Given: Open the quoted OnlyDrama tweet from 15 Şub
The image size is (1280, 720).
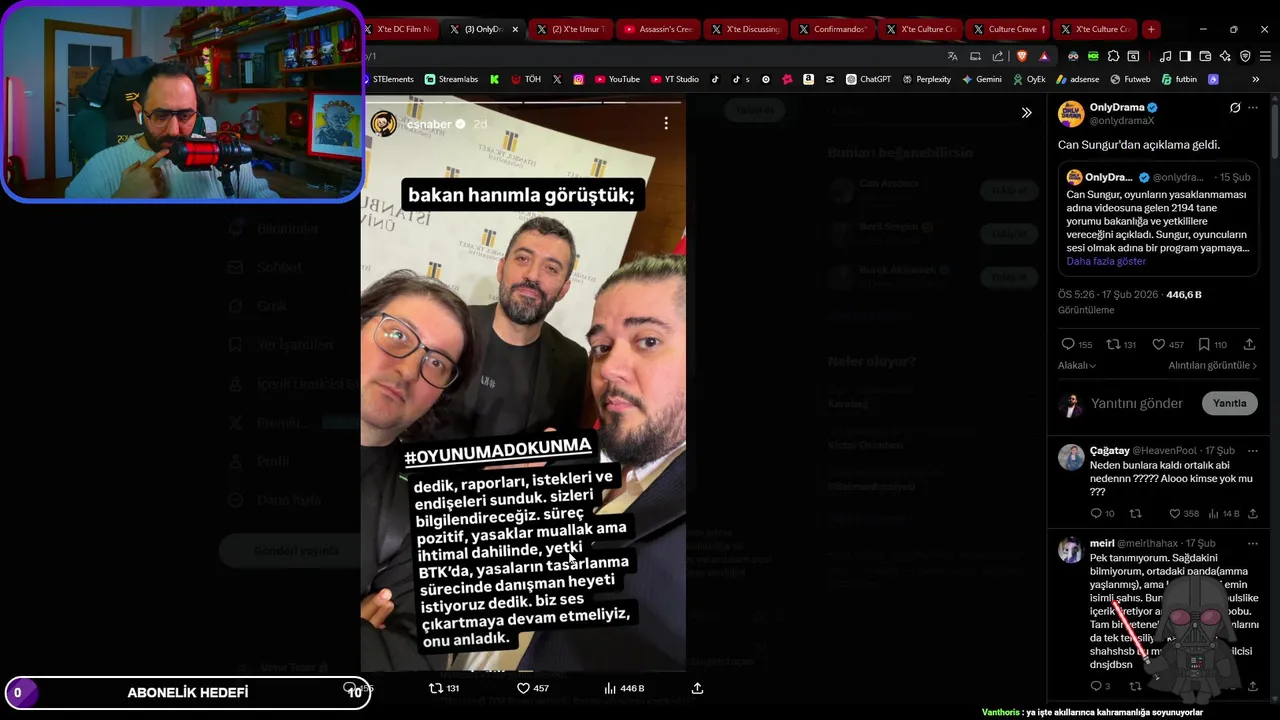Looking at the screenshot, I should 1158,220.
